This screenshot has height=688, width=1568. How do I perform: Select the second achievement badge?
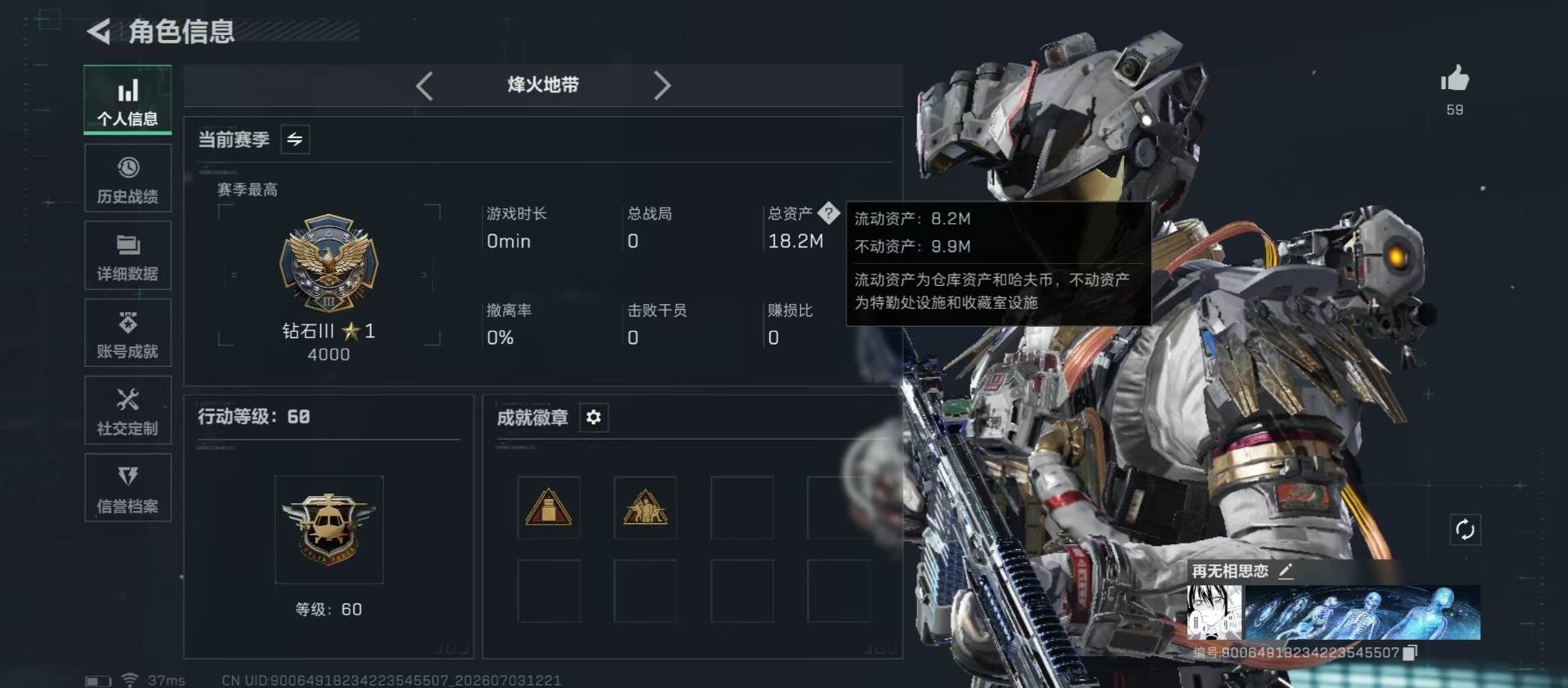click(645, 507)
